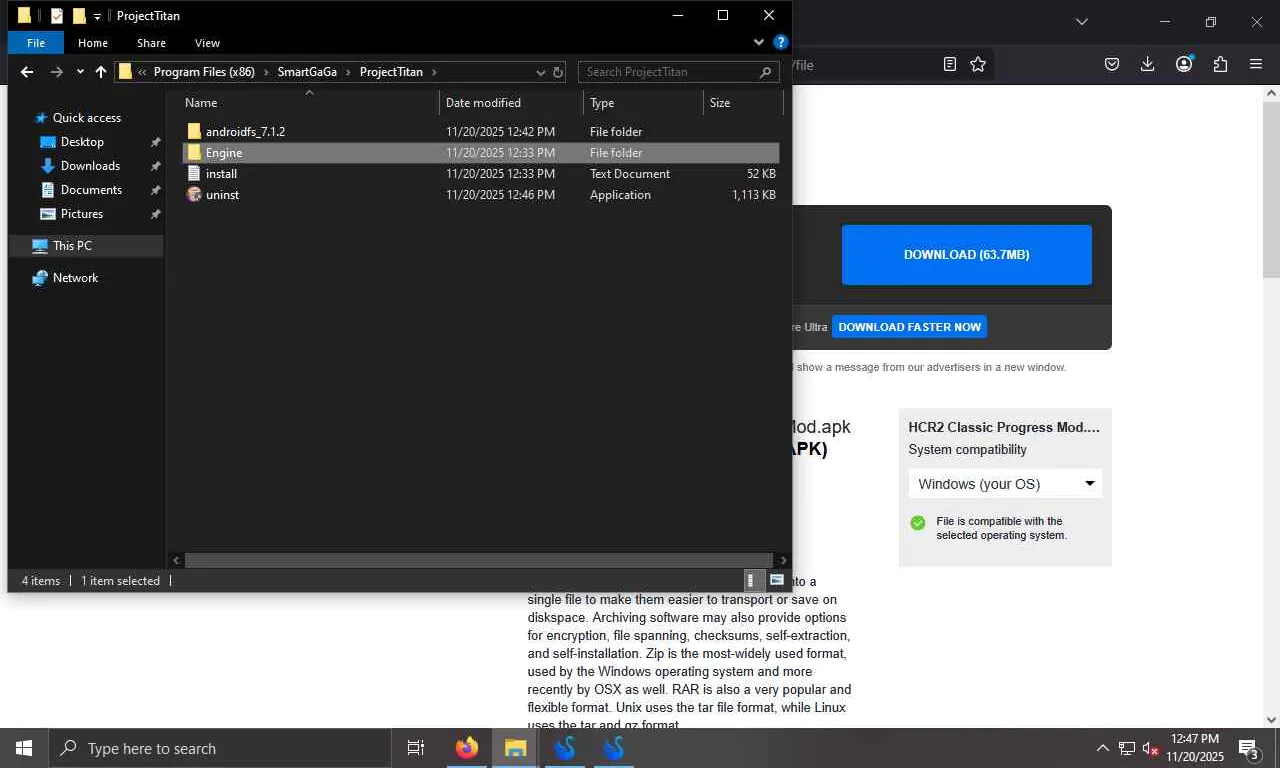
Task: Open the browser hamburger menu
Action: pyautogui.click(x=1256, y=64)
